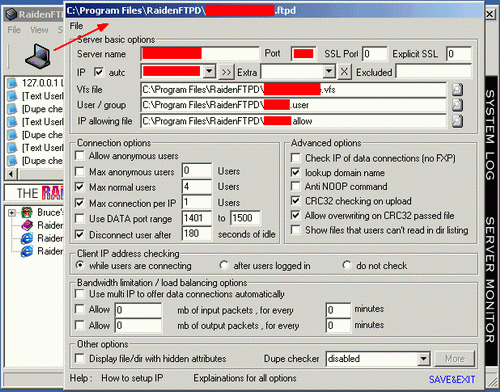Toggle Max anonymous users checkbox
Screen dimensions: 500x392
click(x=80, y=171)
